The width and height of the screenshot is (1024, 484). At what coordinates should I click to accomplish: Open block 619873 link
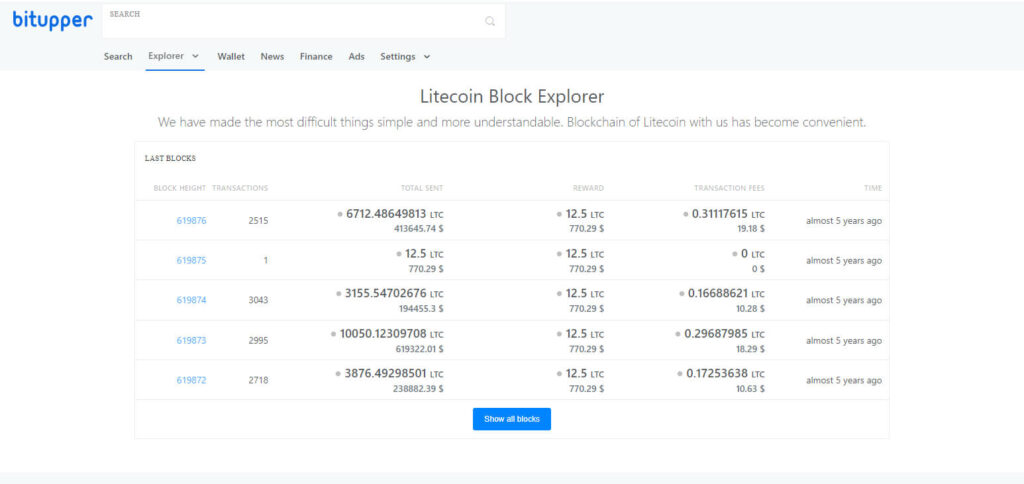click(x=191, y=340)
